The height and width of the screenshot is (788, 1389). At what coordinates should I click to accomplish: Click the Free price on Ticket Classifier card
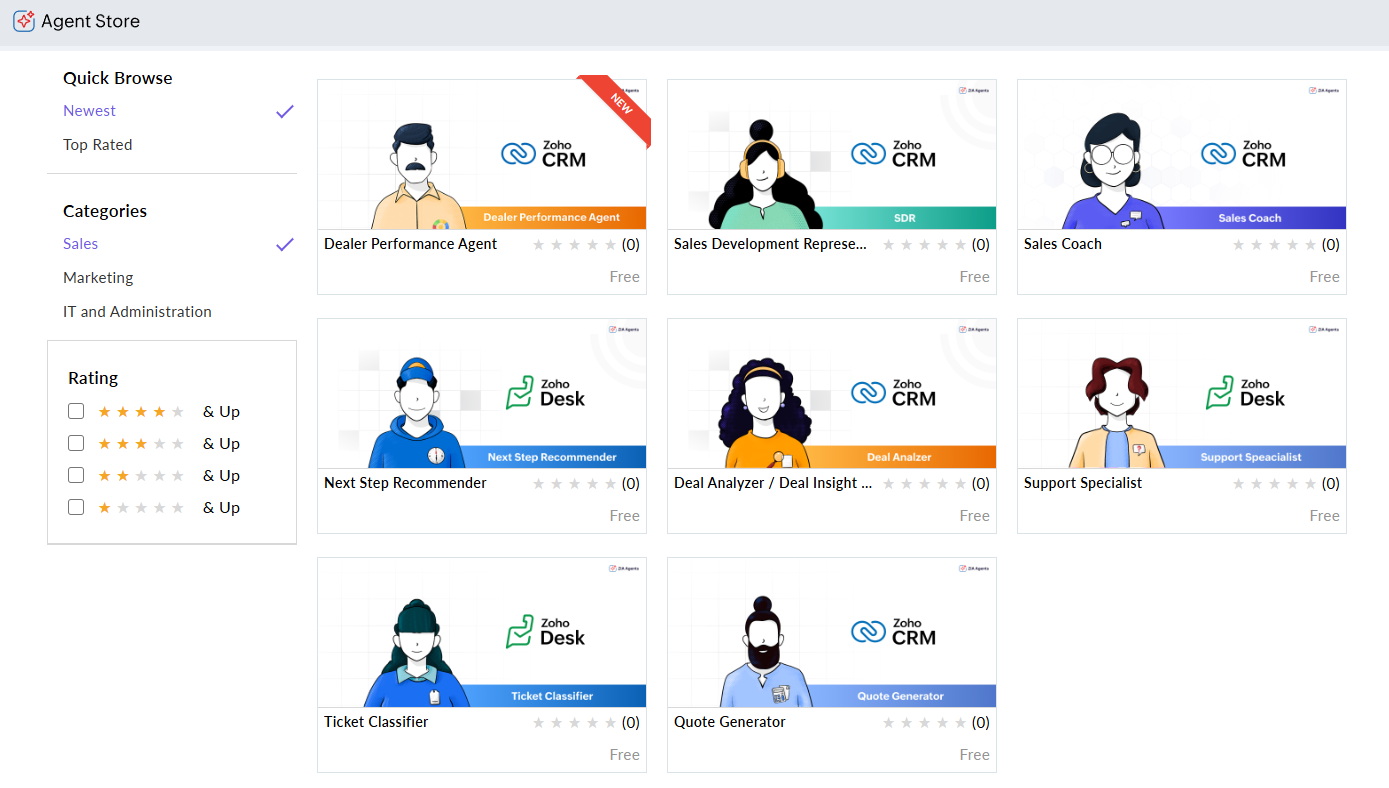tap(624, 755)
